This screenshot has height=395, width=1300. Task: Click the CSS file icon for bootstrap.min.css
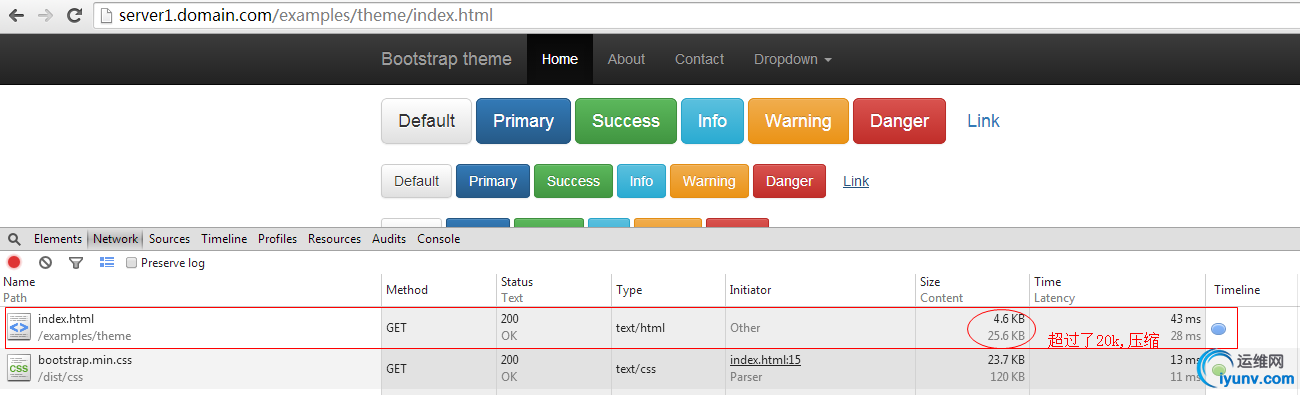[19, 368]
